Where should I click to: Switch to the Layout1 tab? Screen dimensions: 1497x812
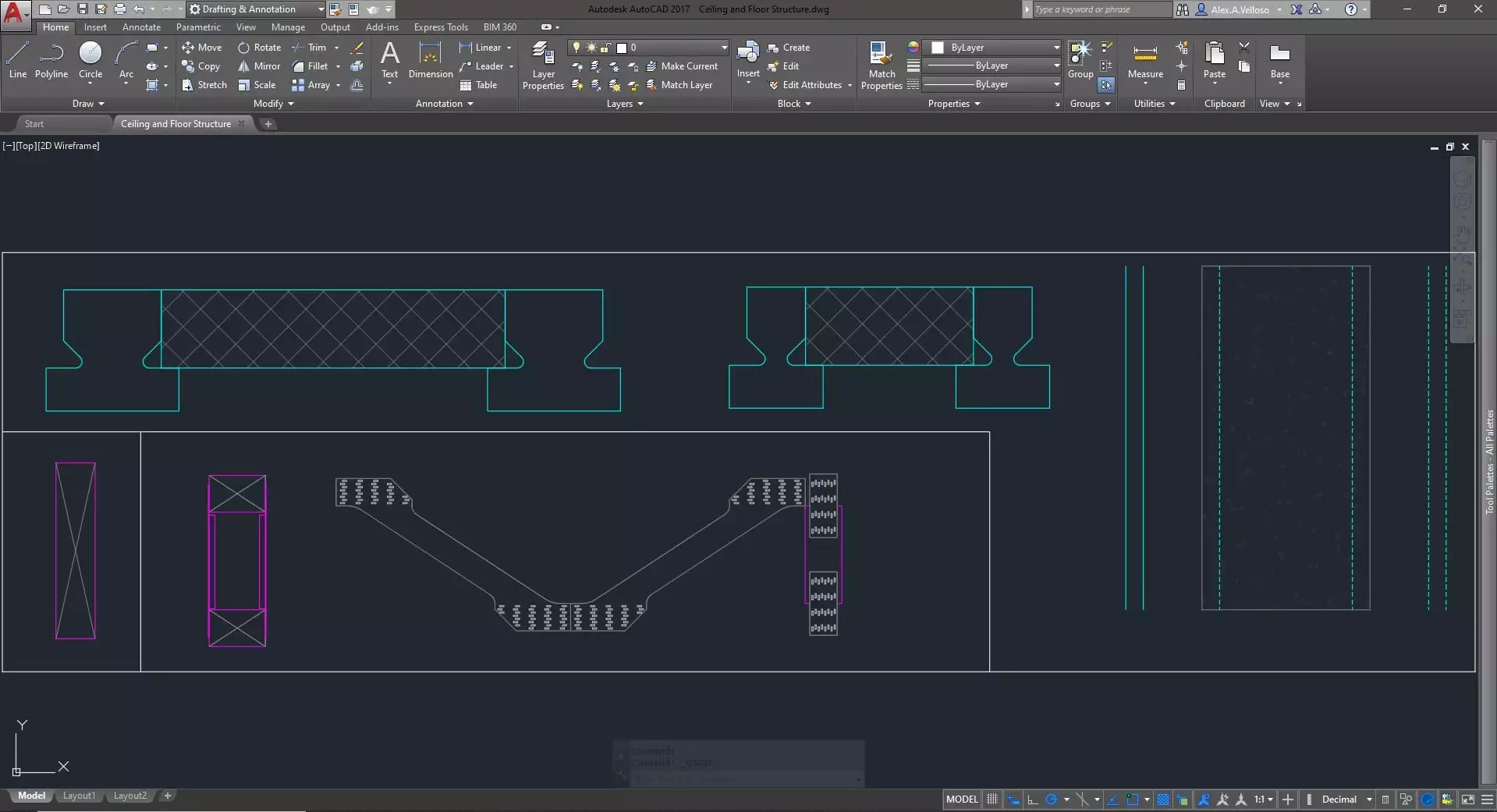pos(79,796)
